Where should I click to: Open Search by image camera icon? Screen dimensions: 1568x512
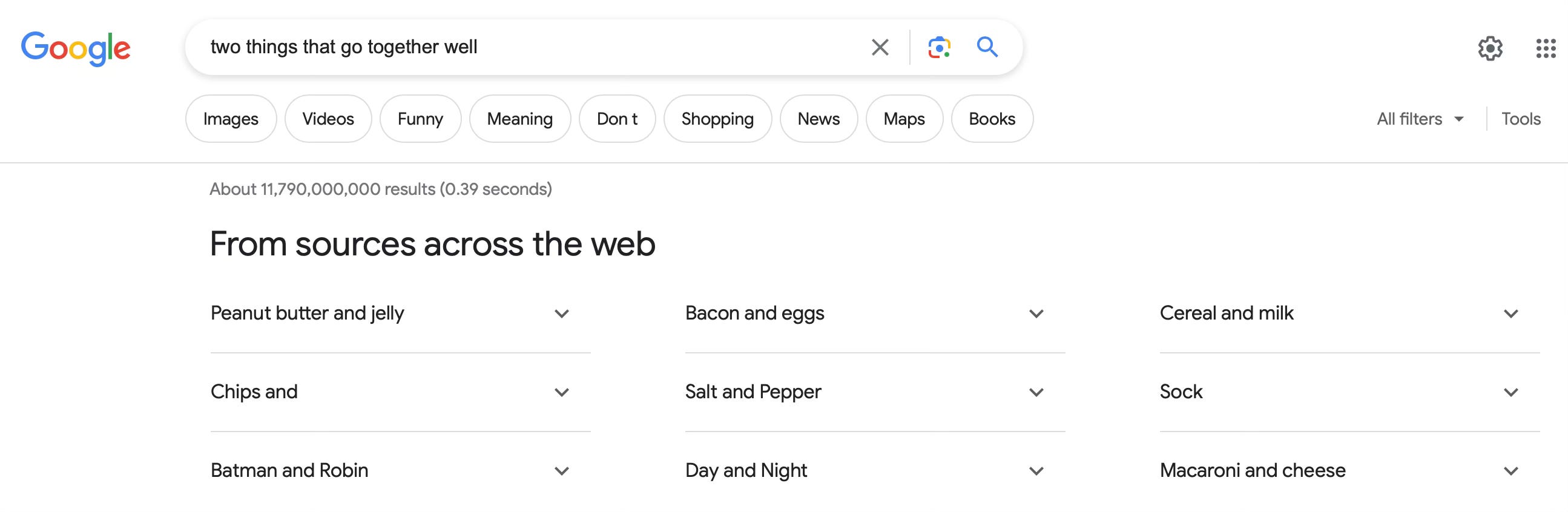tap(938, 47)
